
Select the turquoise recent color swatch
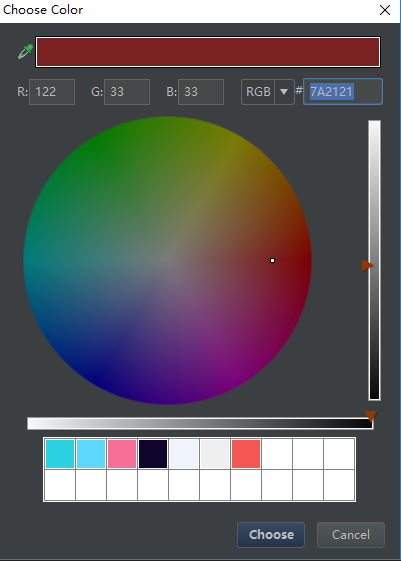tap(60, 454)
